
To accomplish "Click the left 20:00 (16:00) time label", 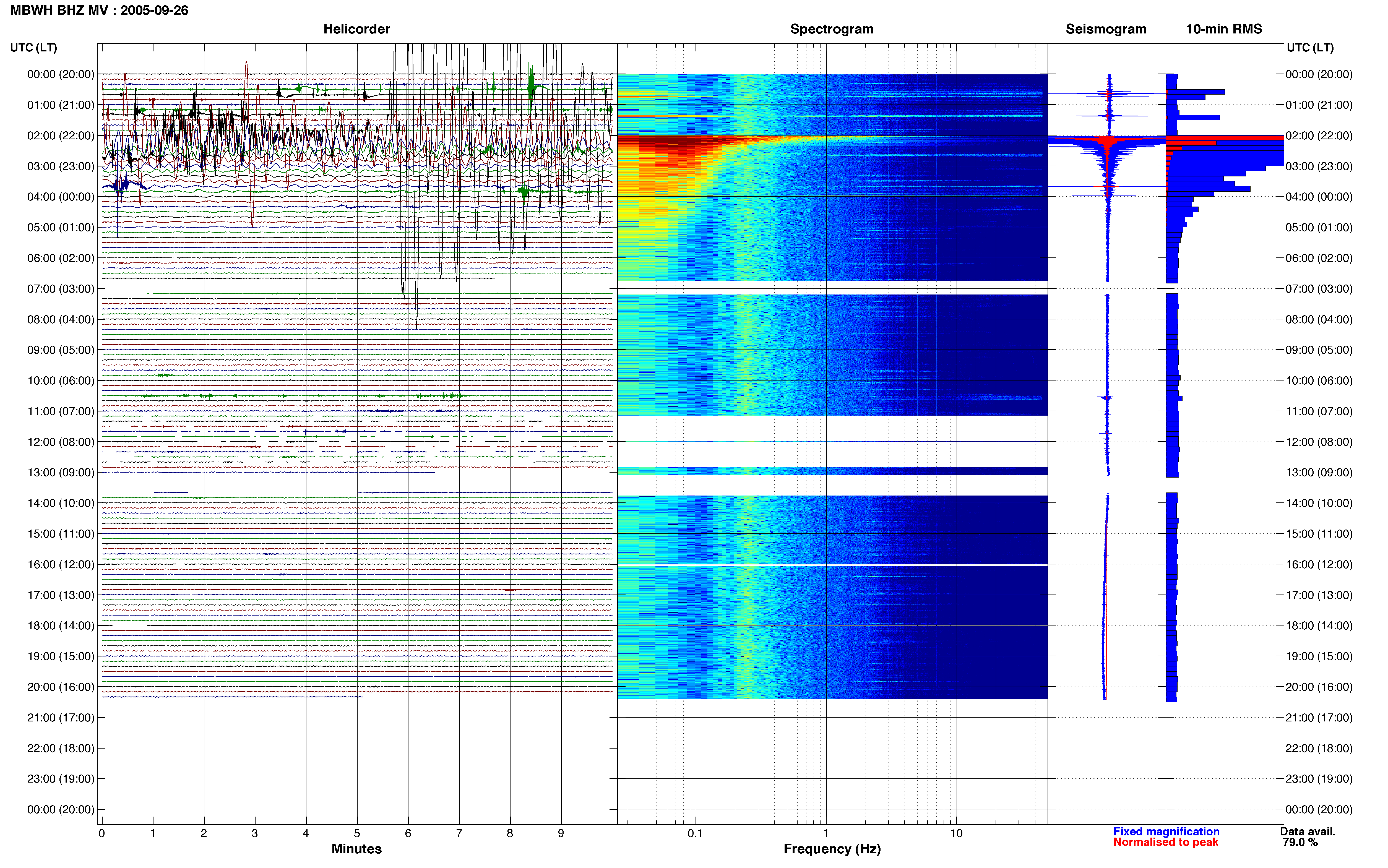I will coord(60,687).
